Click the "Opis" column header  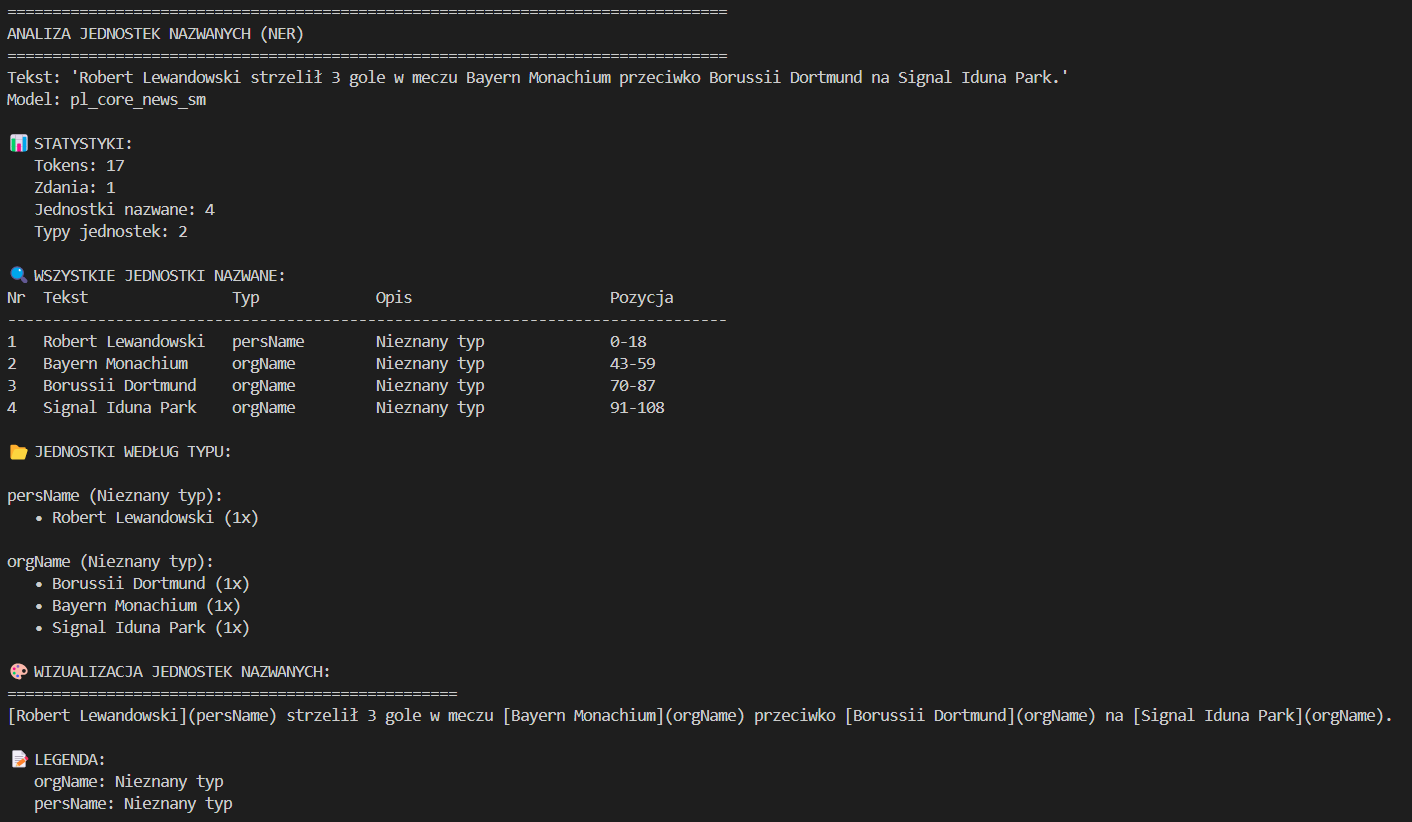[394, 298]
